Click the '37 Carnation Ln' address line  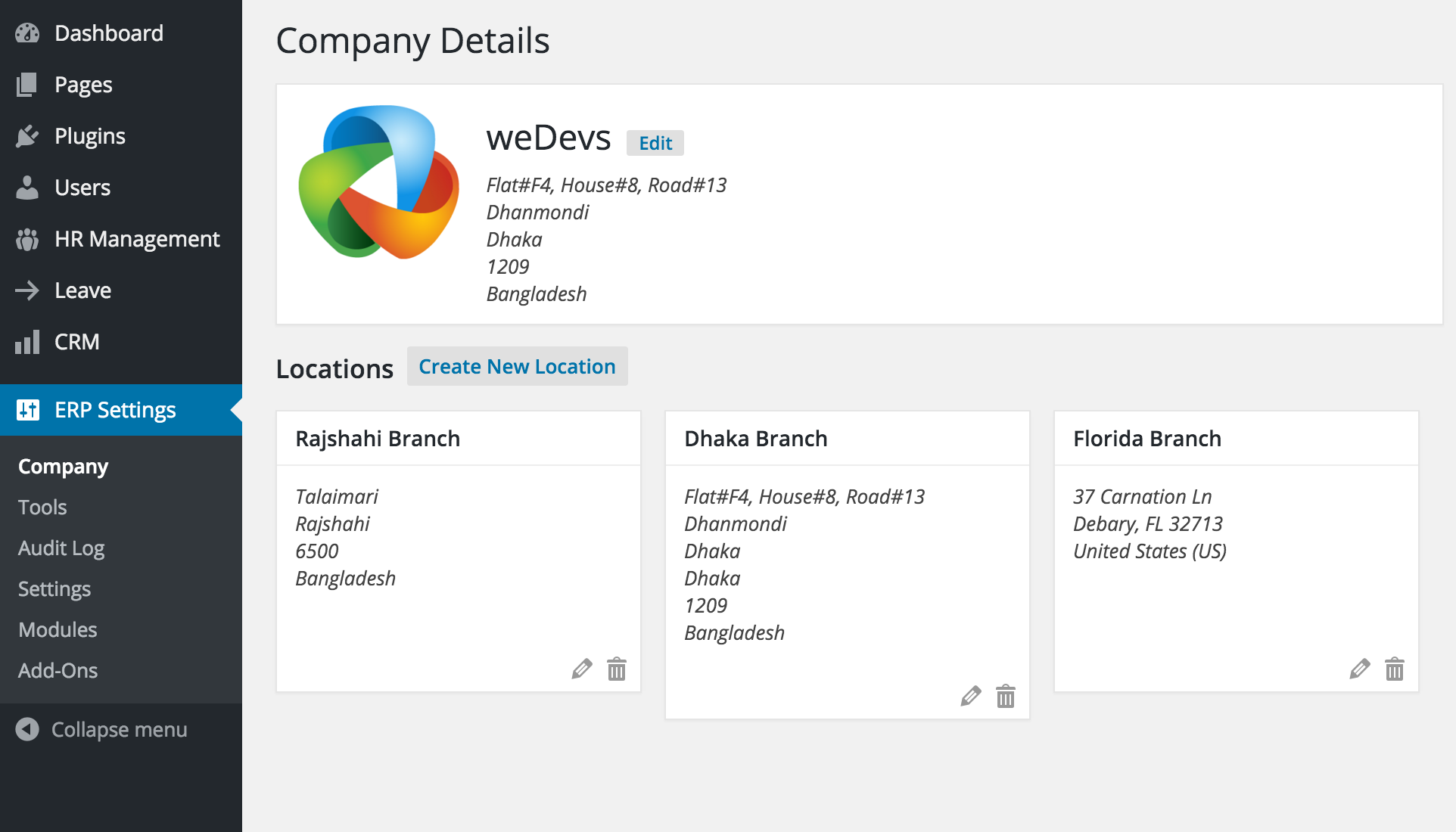[1143, 497]
